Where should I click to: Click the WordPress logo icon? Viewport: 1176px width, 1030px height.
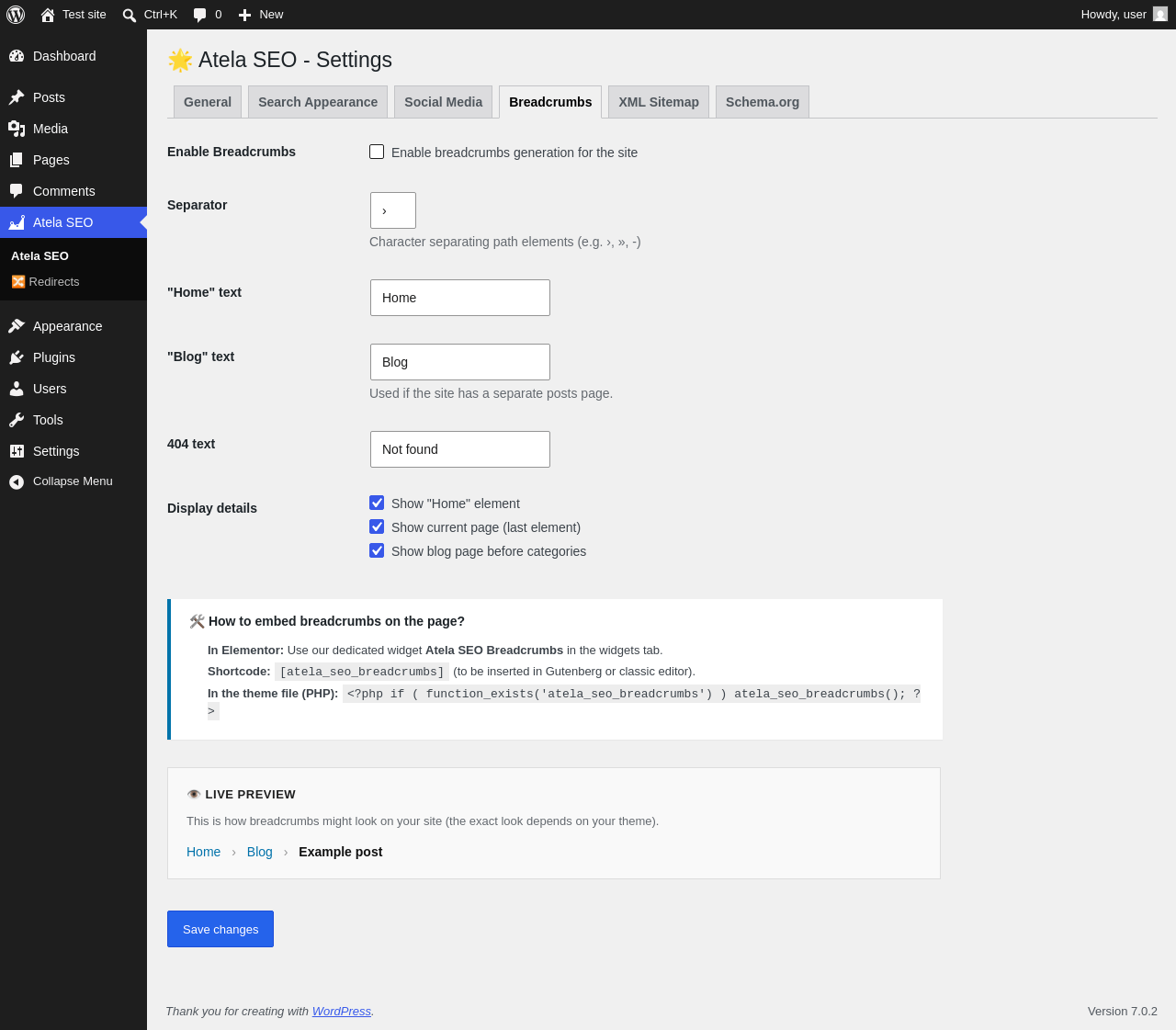pyautogui.click(x=16, y=15)
